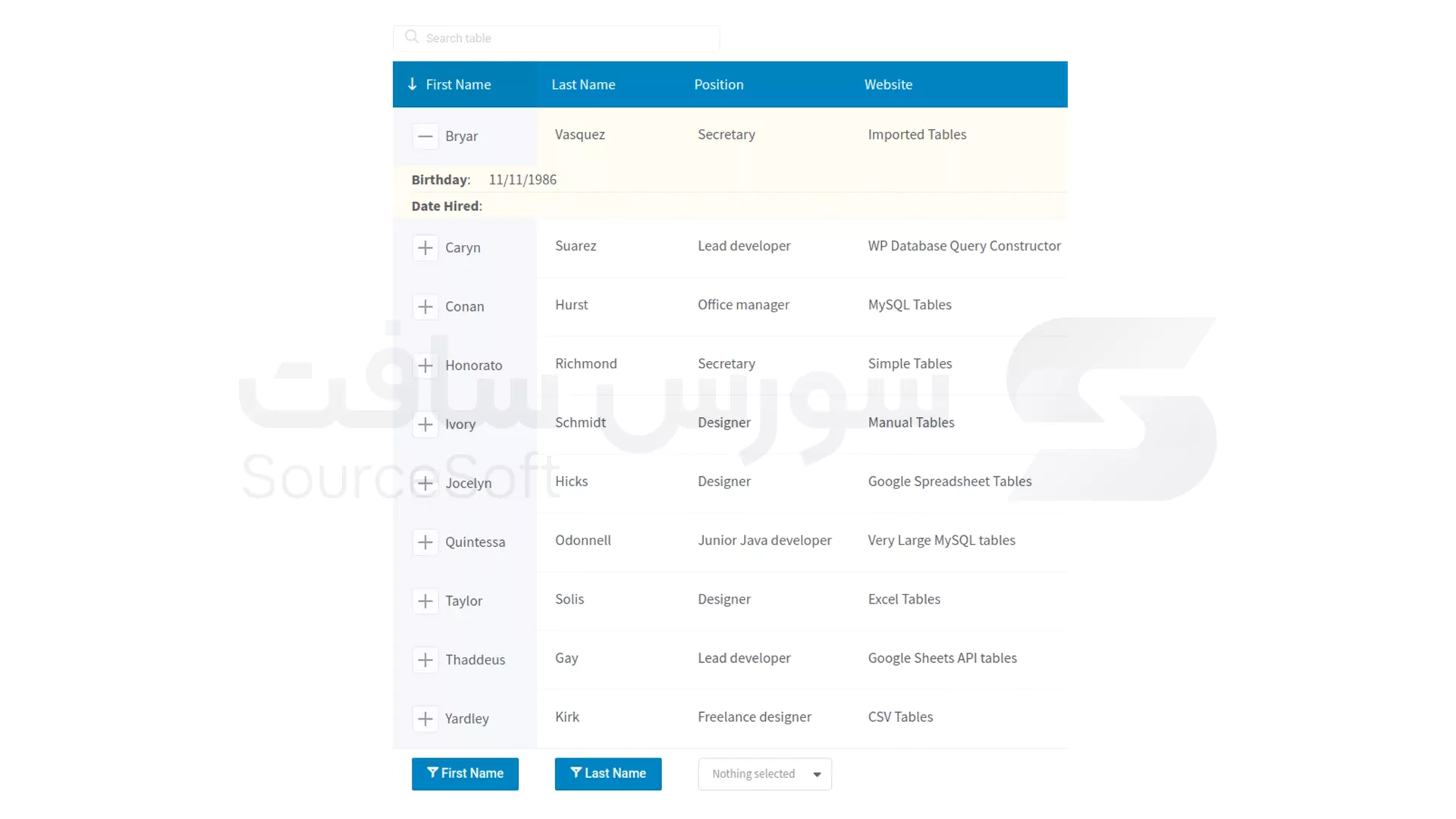
Task: Sort by Last Name column header
Action: pyautogui.click(x=583, y=84)
